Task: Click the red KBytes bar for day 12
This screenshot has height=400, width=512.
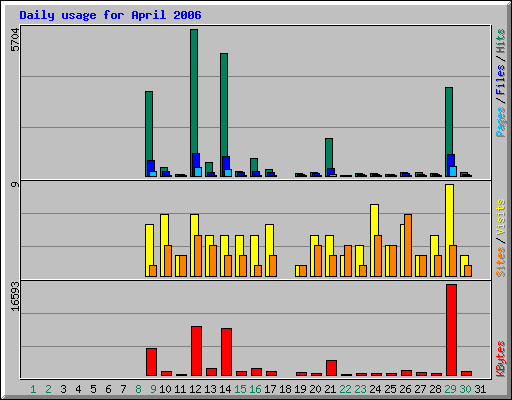Action: (196, 351)
